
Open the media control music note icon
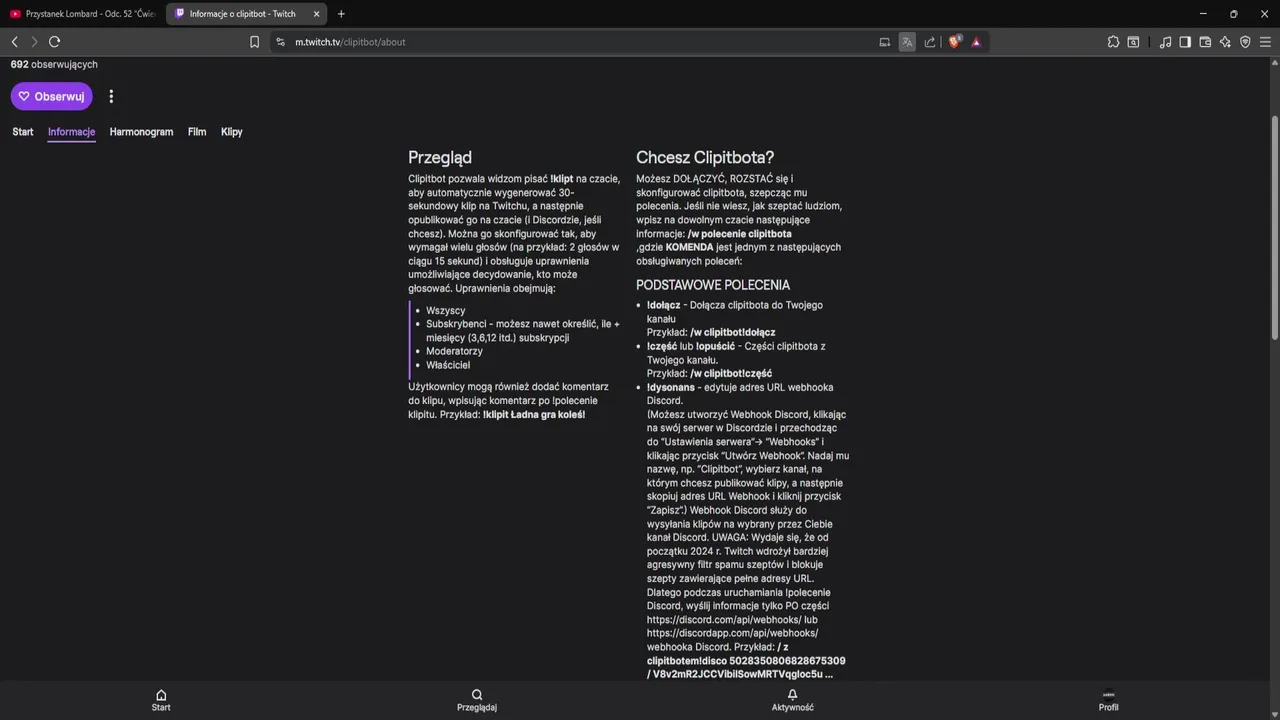[x=1165, y=42]
